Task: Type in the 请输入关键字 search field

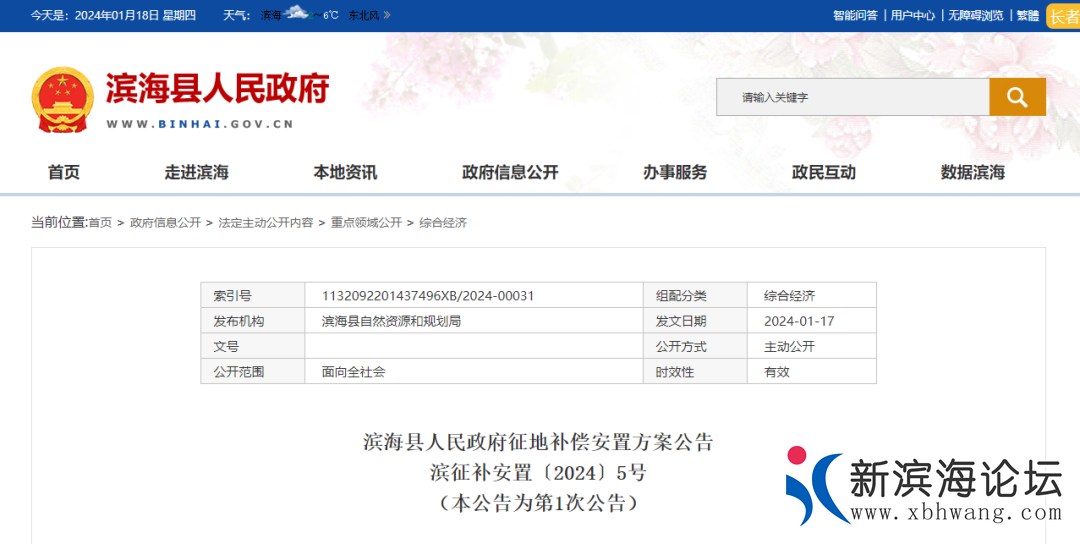Action: [852, 97]
